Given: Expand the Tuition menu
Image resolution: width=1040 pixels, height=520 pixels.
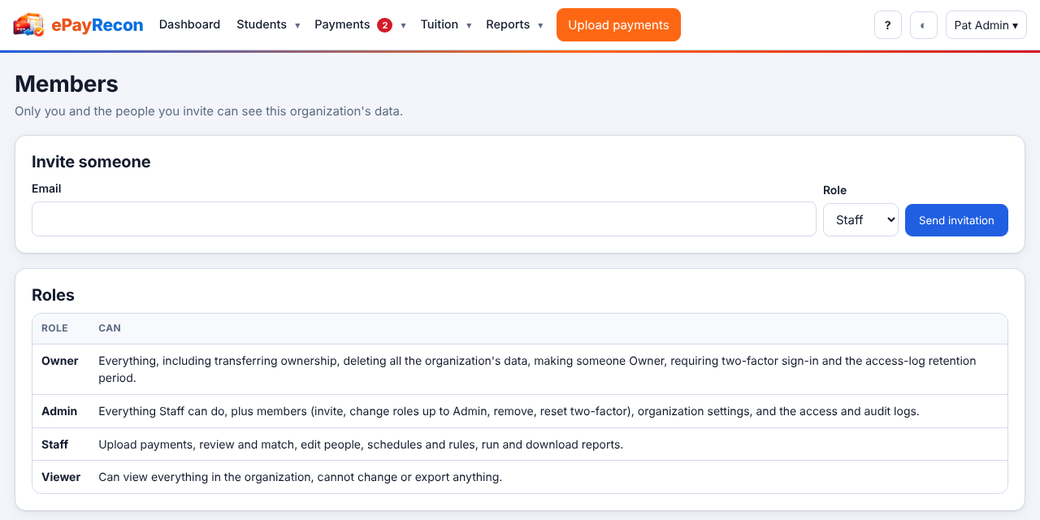Looking at the screenshot, I should pyautogui.click(x=446, y=25).
